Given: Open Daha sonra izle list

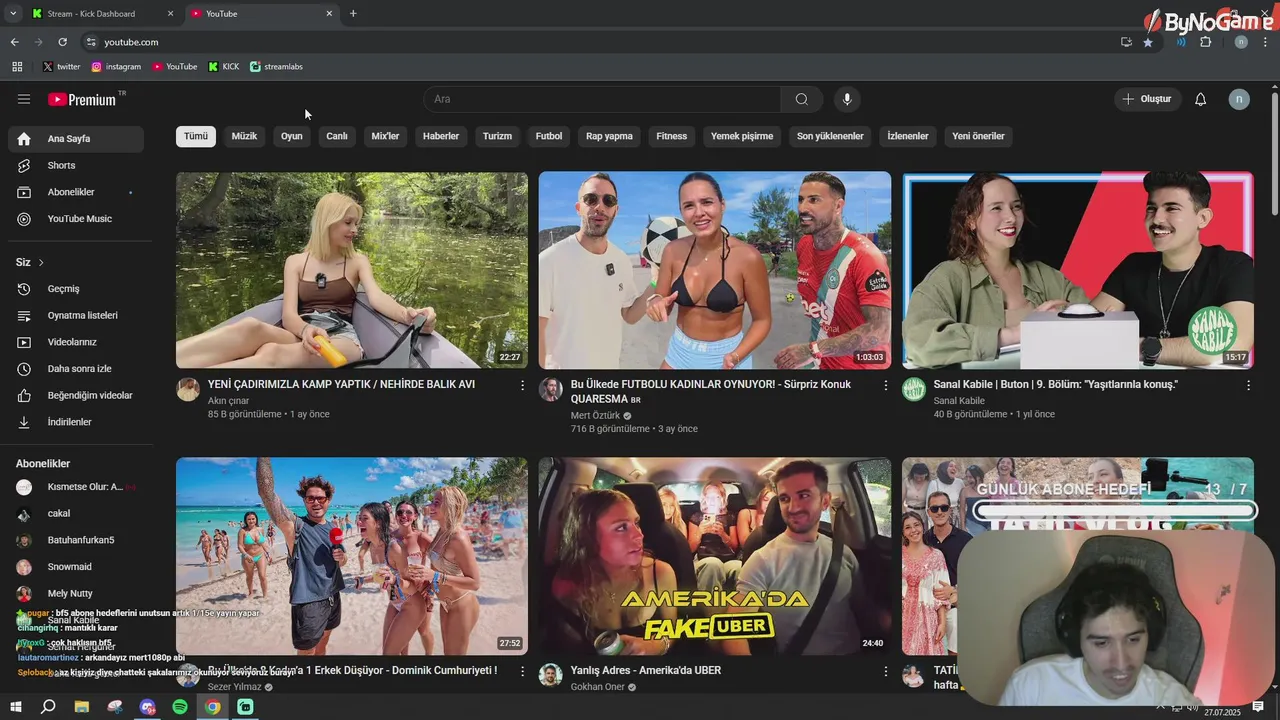Looking at the screenshot, I should (x=76, y=369).
